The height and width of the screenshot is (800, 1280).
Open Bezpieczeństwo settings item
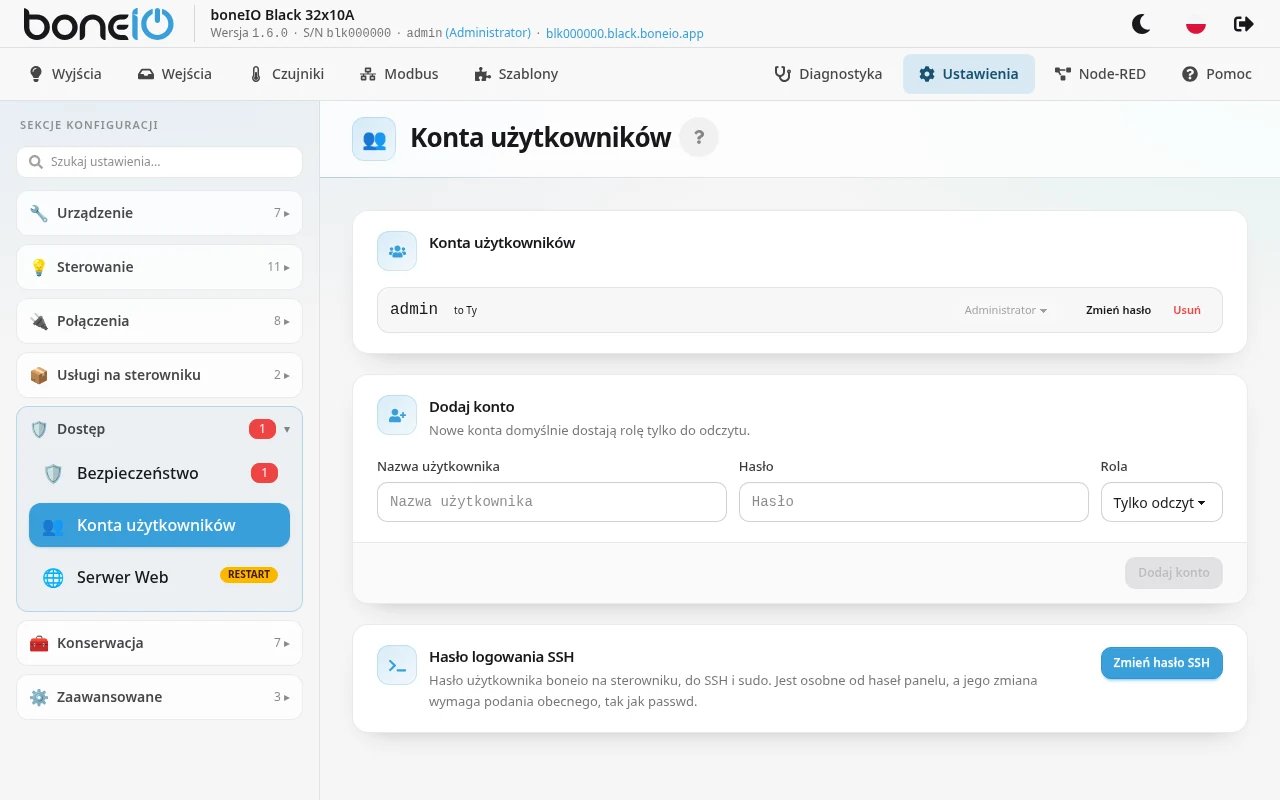coord(159,473)
